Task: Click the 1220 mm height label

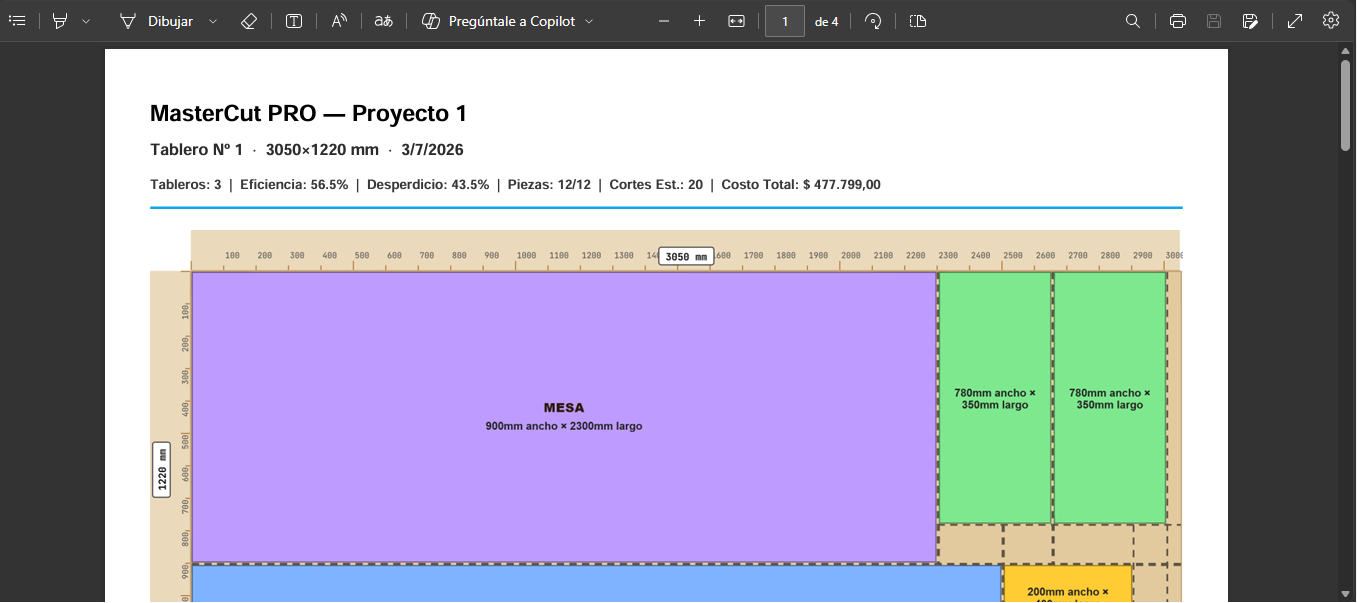Action: tap(161, 469)
